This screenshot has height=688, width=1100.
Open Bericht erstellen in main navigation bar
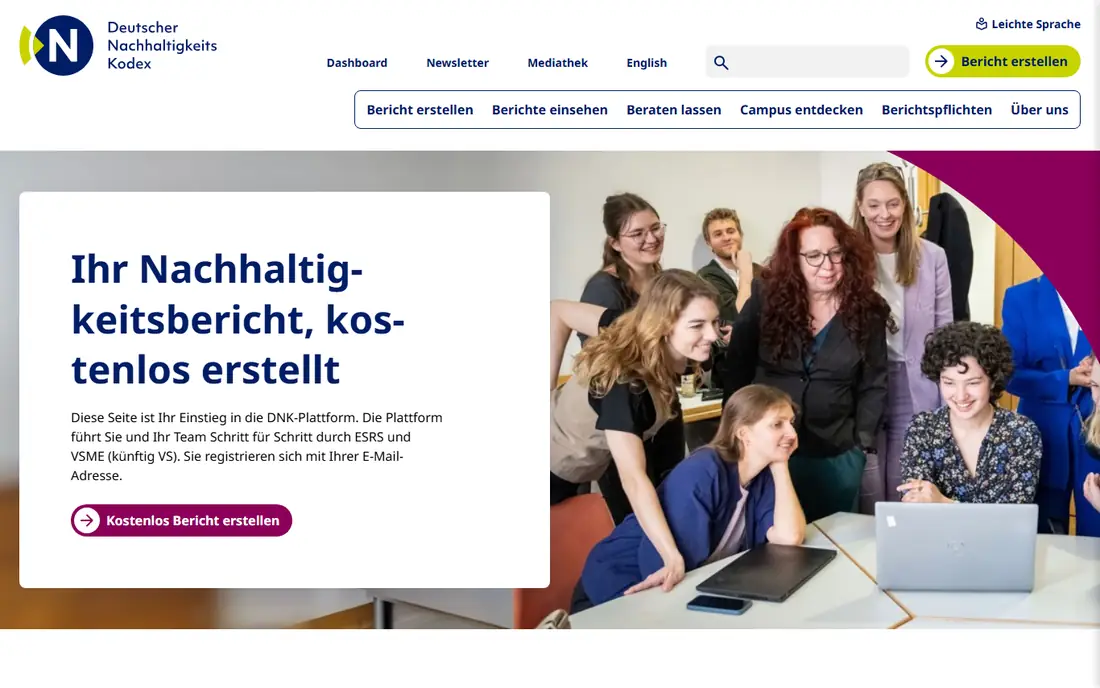pos(420,109)
